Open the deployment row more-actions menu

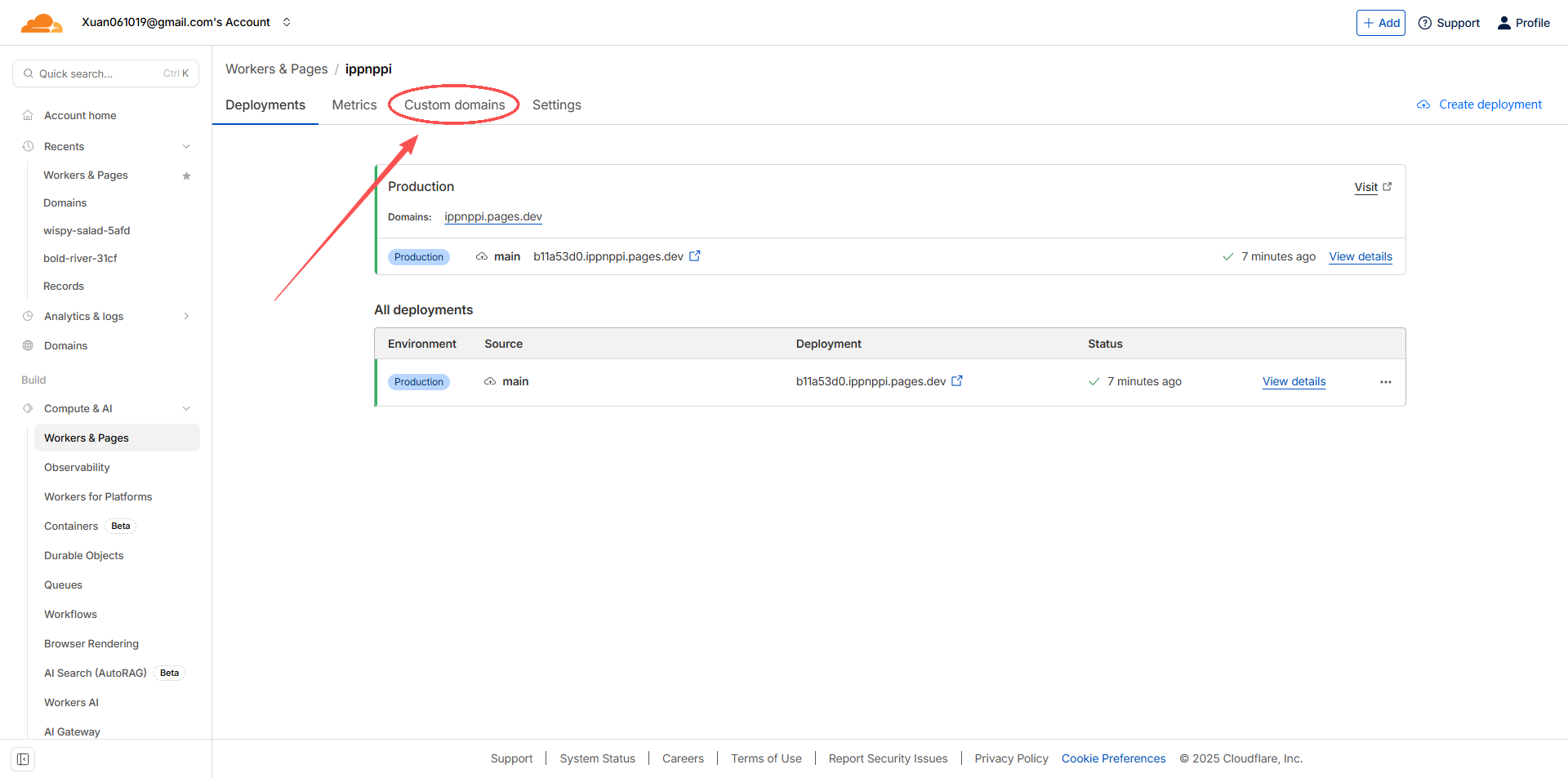pyautogui.click(x=1386, y=382)
